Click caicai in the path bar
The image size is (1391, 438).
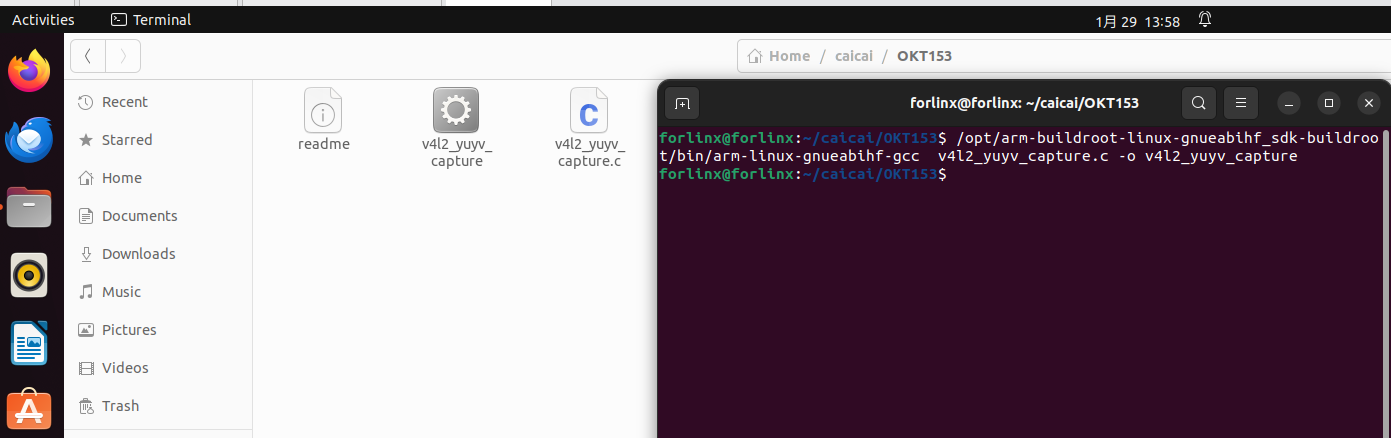(x=854, y=56)
